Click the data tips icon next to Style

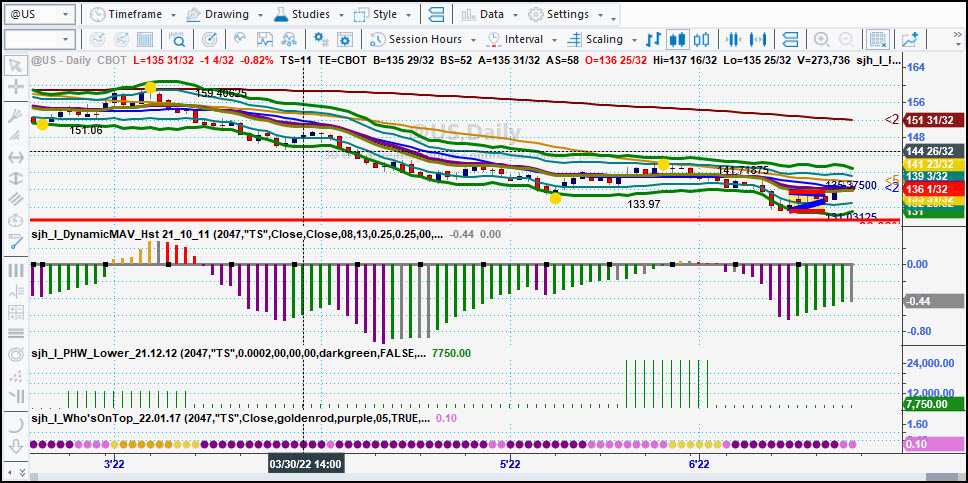(436, 14)
